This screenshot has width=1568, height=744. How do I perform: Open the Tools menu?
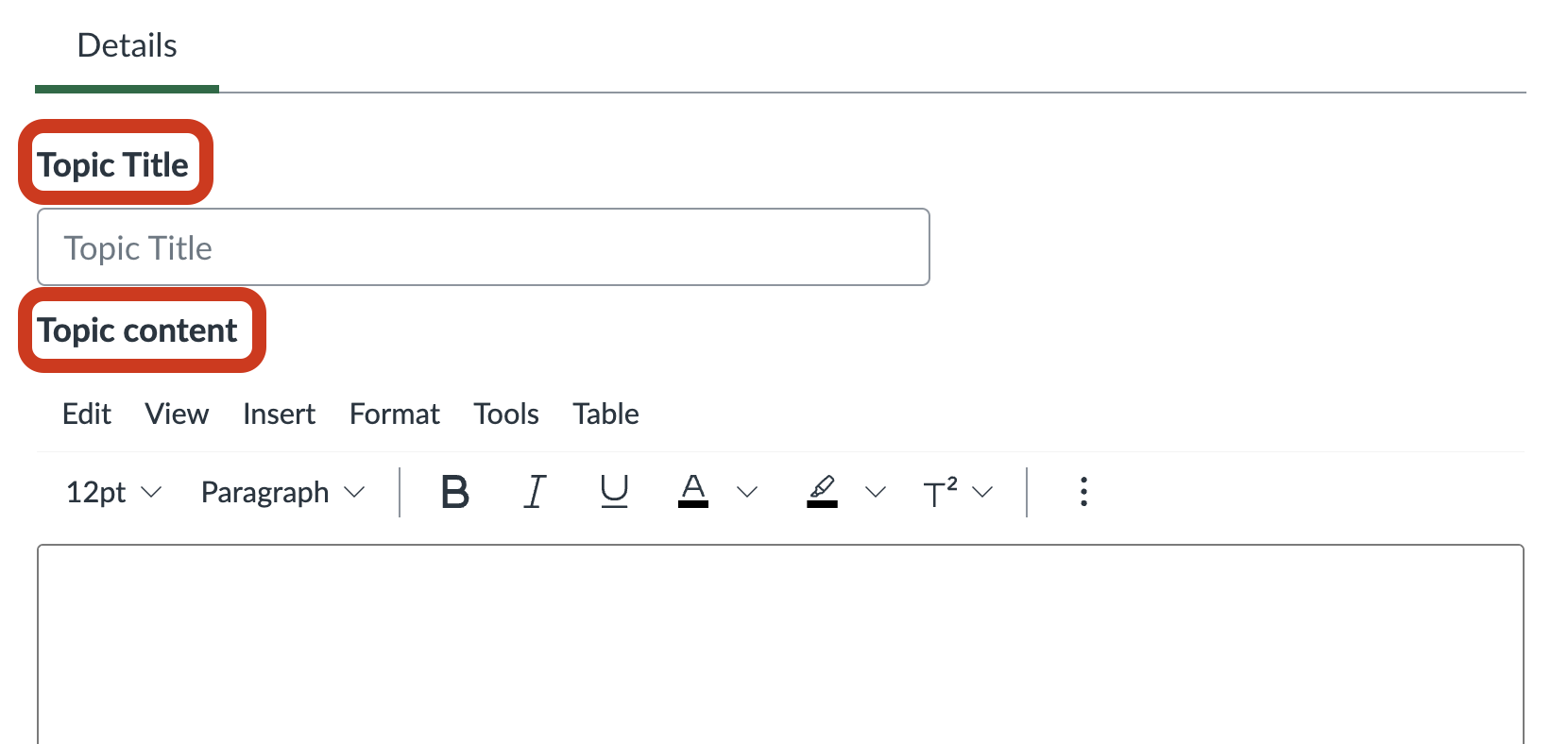point(506,414)
